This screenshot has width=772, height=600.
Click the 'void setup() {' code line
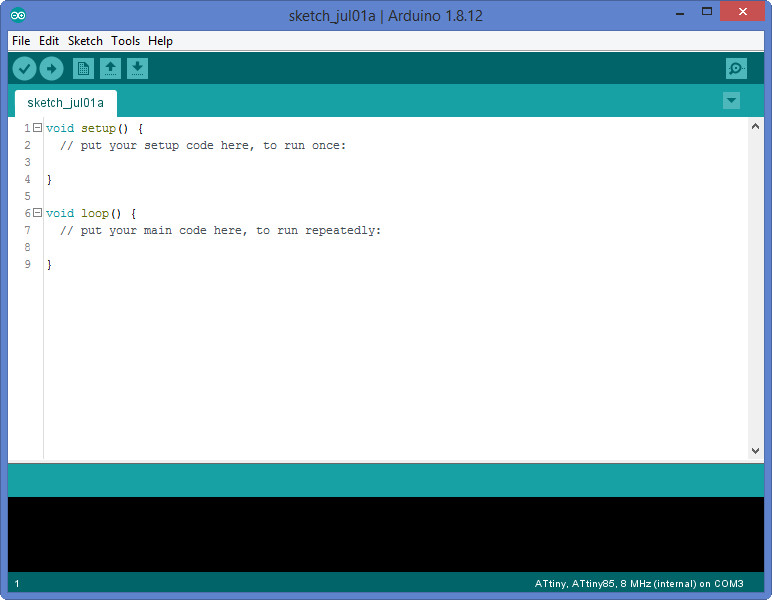tap(95, 128)
